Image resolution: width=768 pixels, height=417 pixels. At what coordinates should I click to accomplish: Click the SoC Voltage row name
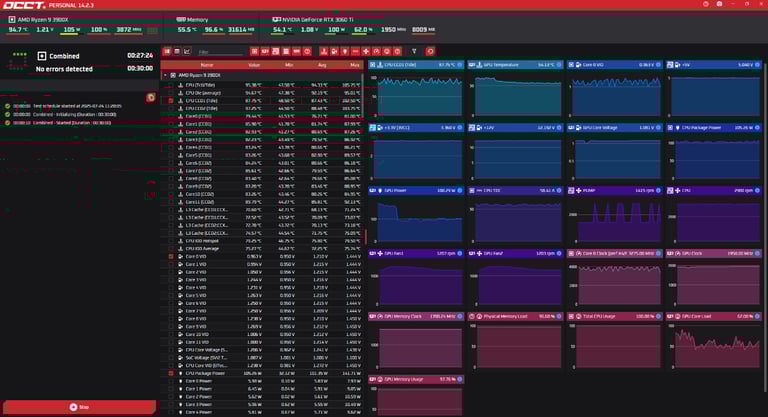206,358
